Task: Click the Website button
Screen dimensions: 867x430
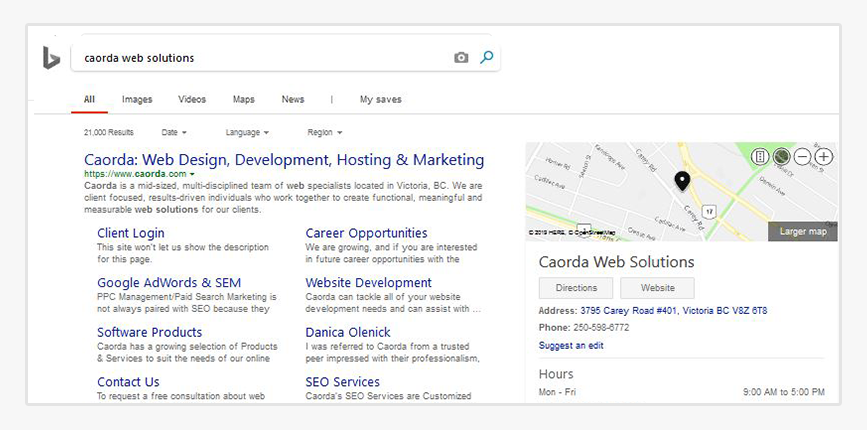Action: pos(657,288)
